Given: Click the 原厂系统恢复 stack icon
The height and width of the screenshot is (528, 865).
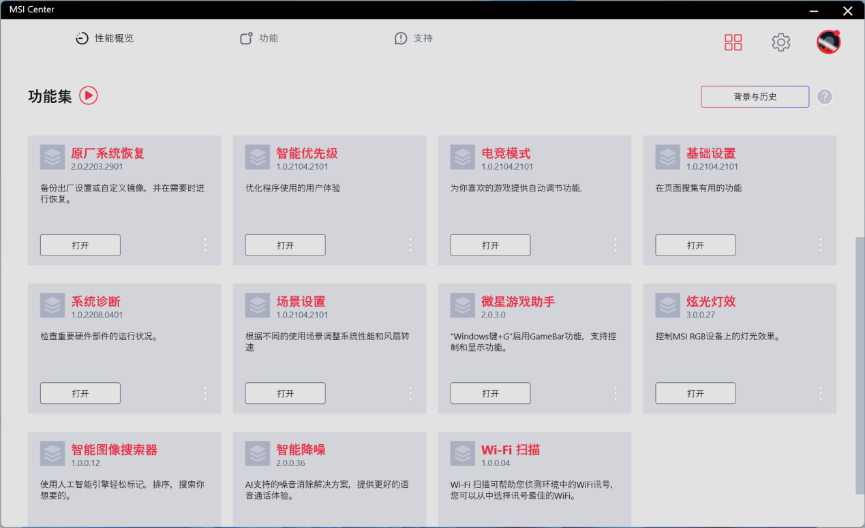Looking at the screenshot, I should [x=53, y=157].
